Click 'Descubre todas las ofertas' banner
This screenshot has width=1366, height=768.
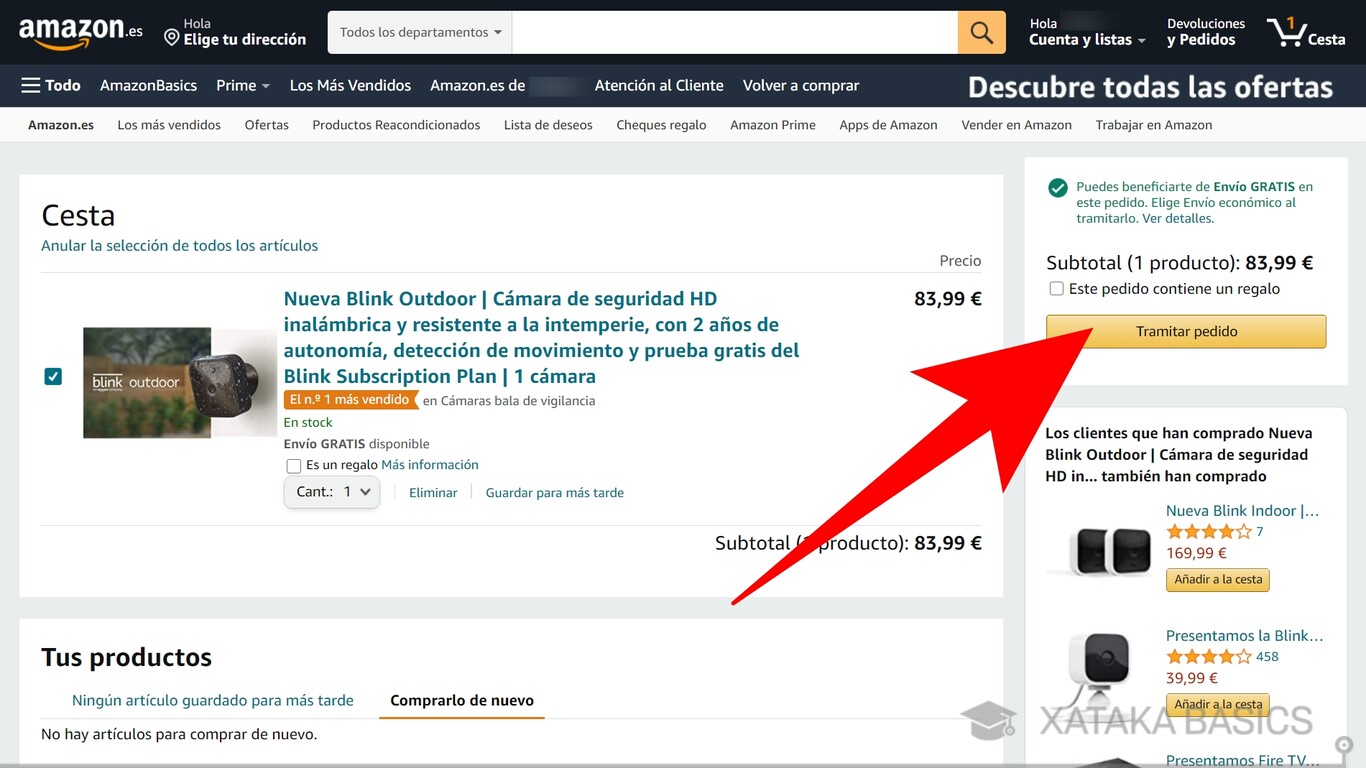point(1150,87)
